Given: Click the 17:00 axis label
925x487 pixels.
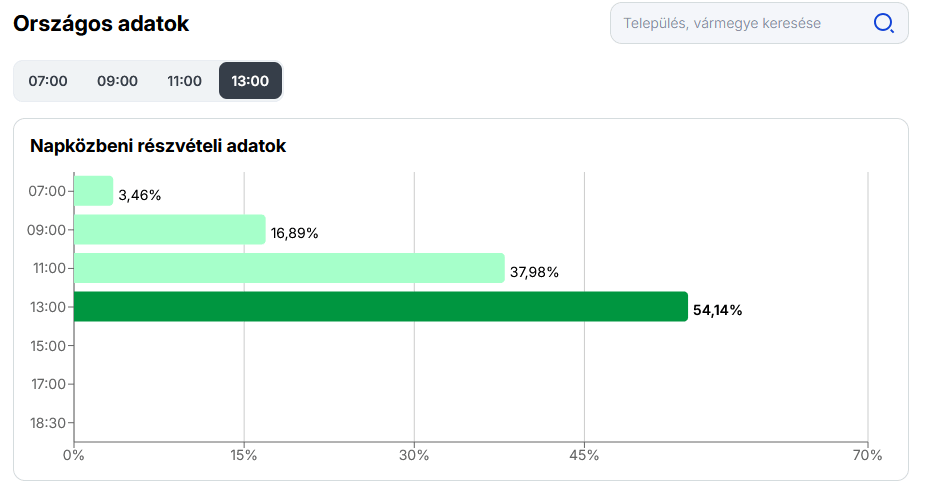Looking at the screenshot, I should click(47, 383).
